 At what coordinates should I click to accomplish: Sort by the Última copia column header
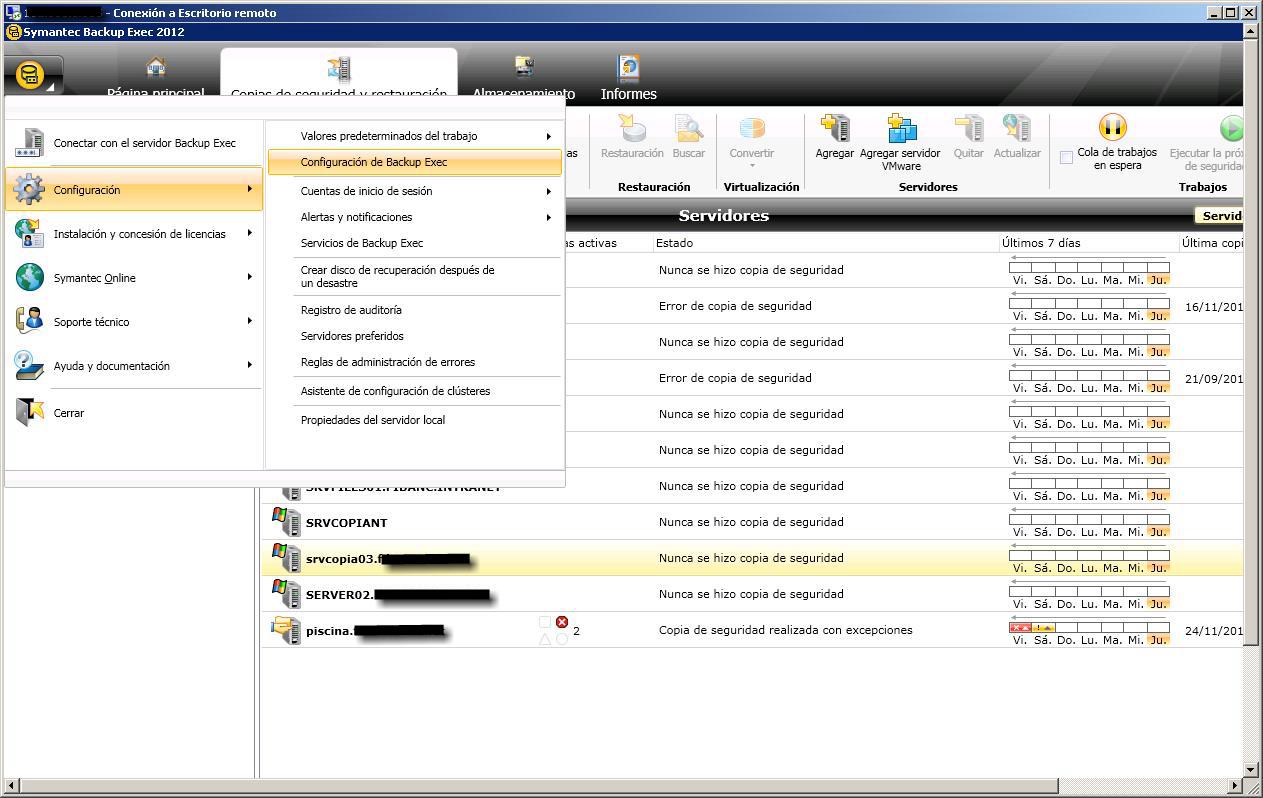(1211, 243)
